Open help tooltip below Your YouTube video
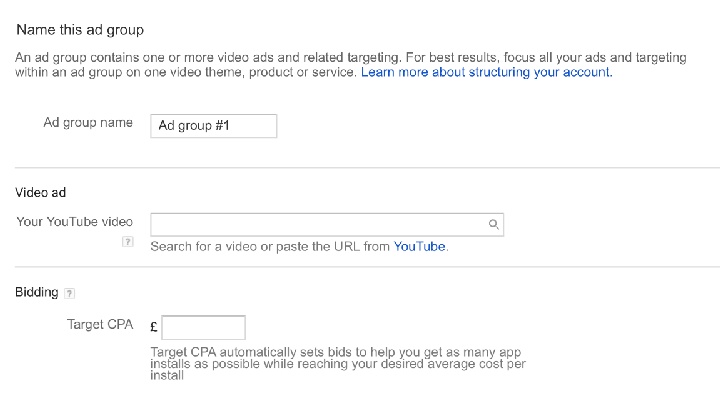Screen dimensions: 720x403 click(x=128, y=241)
